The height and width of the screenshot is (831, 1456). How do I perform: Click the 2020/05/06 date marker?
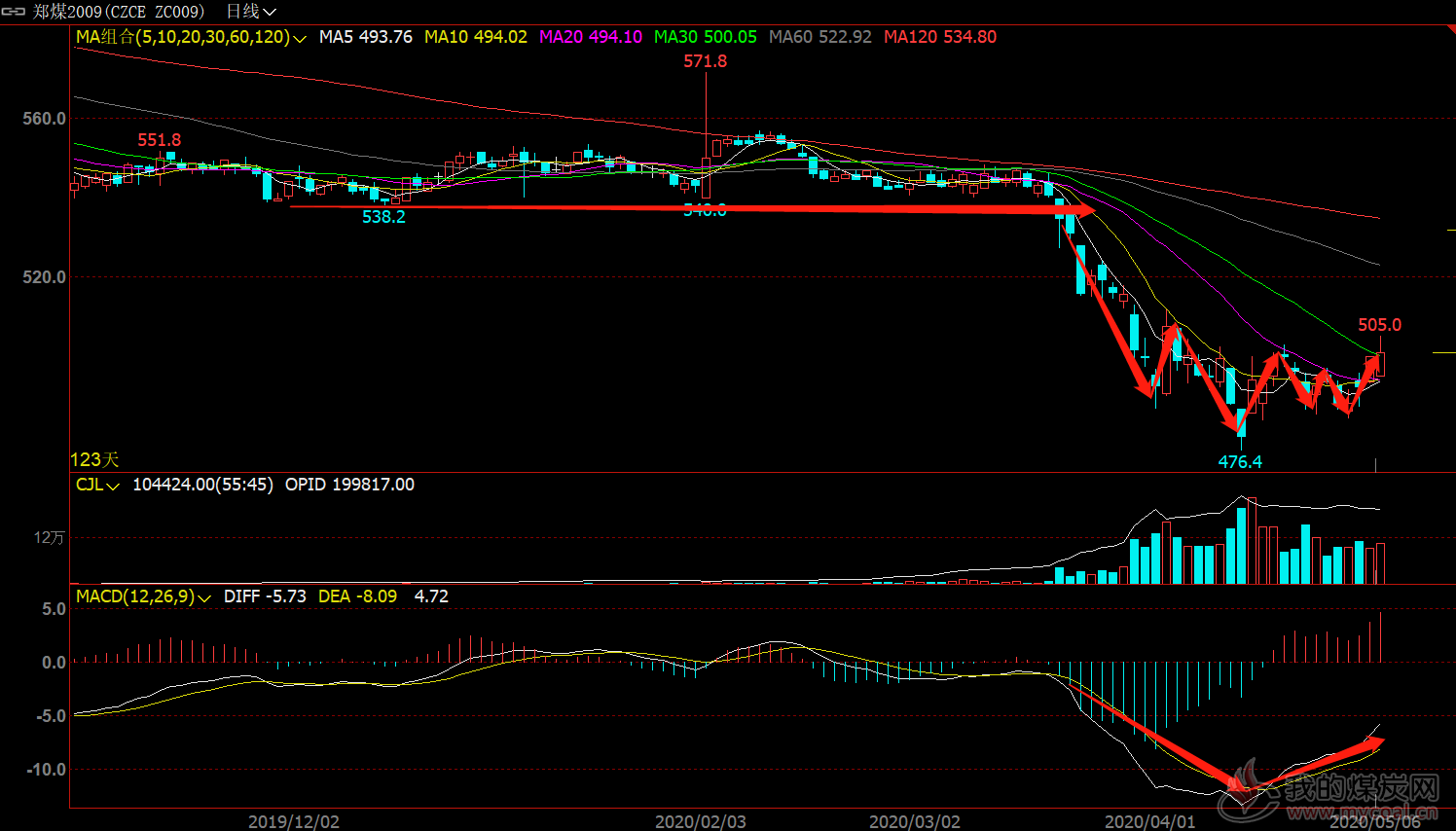tap(1375, 821)
